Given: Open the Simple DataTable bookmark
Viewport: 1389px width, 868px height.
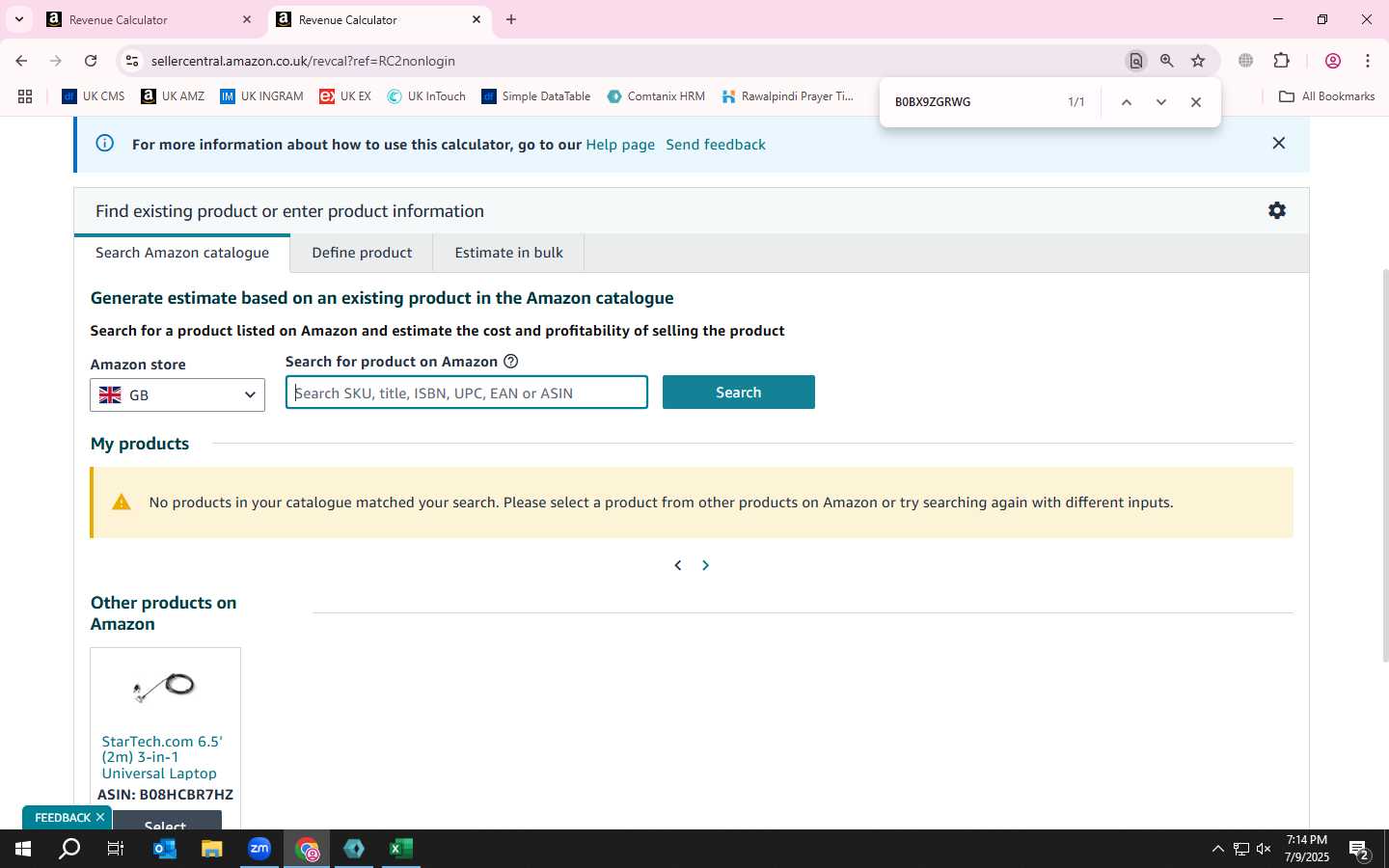Looking at the screenshot, I should coord(536,96).
